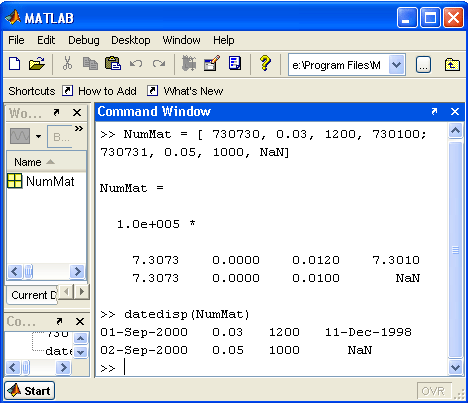Show more Workspace toolbar items chevron

click(x=79, y=129)
